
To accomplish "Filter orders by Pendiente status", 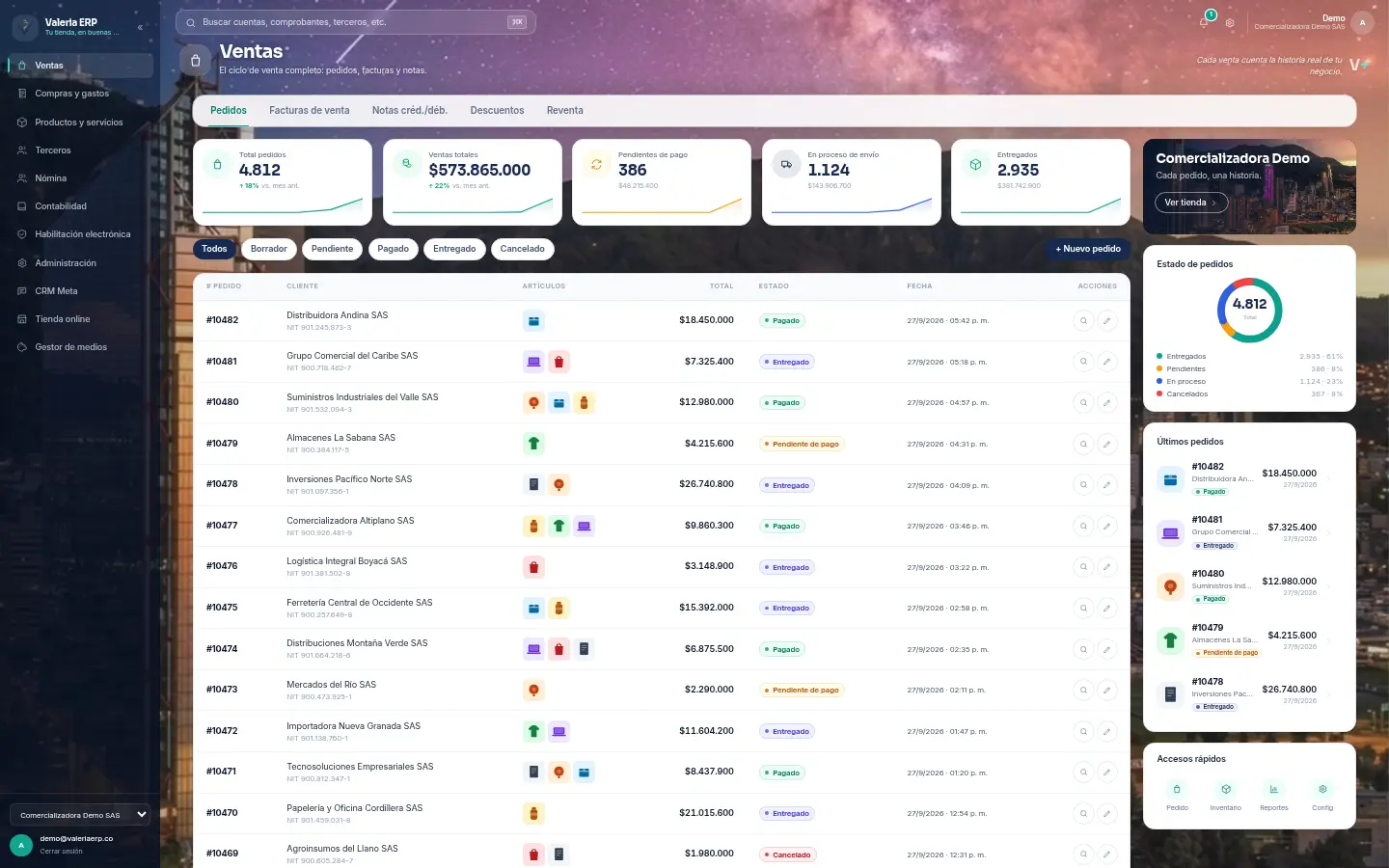I will [332, 249].
